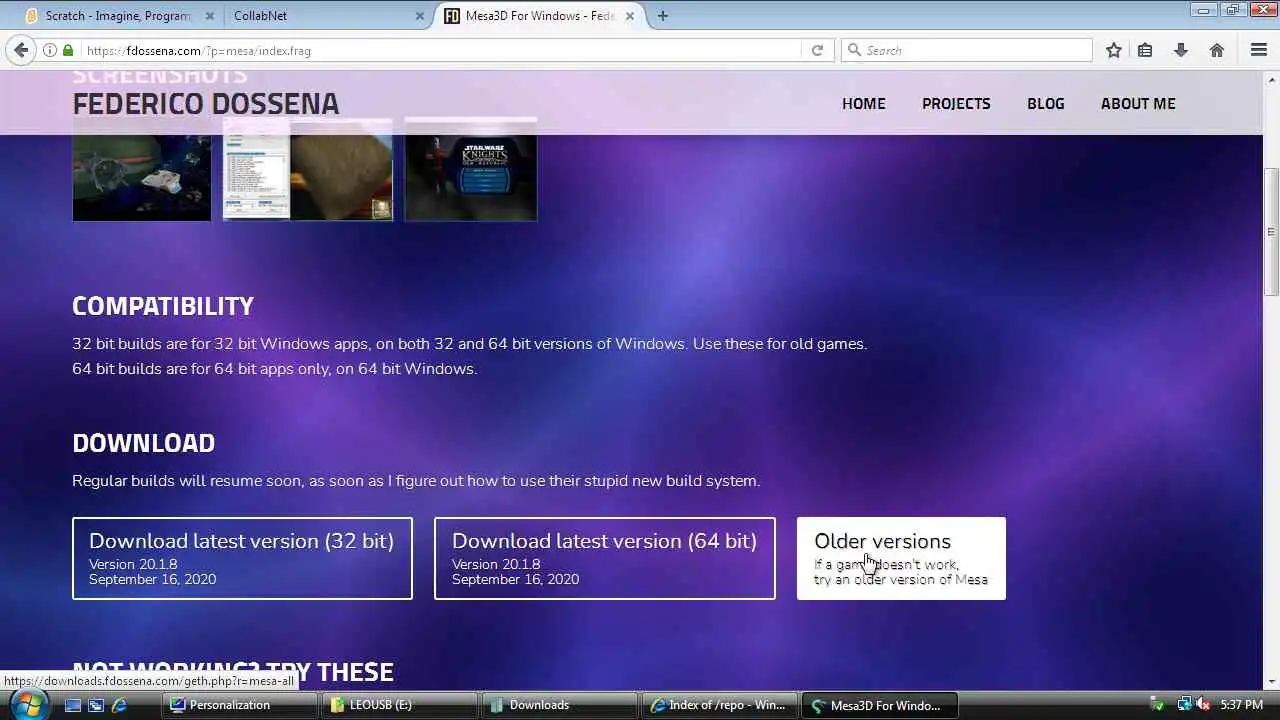Open the Firefox downloads arrow
Screen dimensions: 1280x720
click(x=1181, y=50)
